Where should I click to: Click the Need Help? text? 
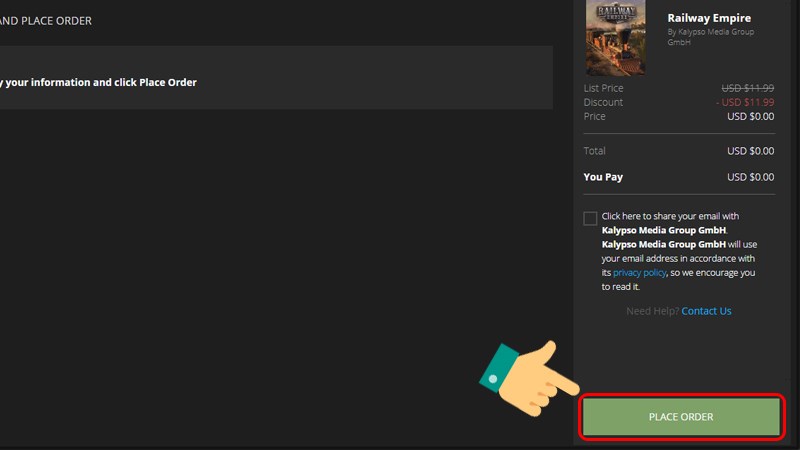tap(653, 311)
